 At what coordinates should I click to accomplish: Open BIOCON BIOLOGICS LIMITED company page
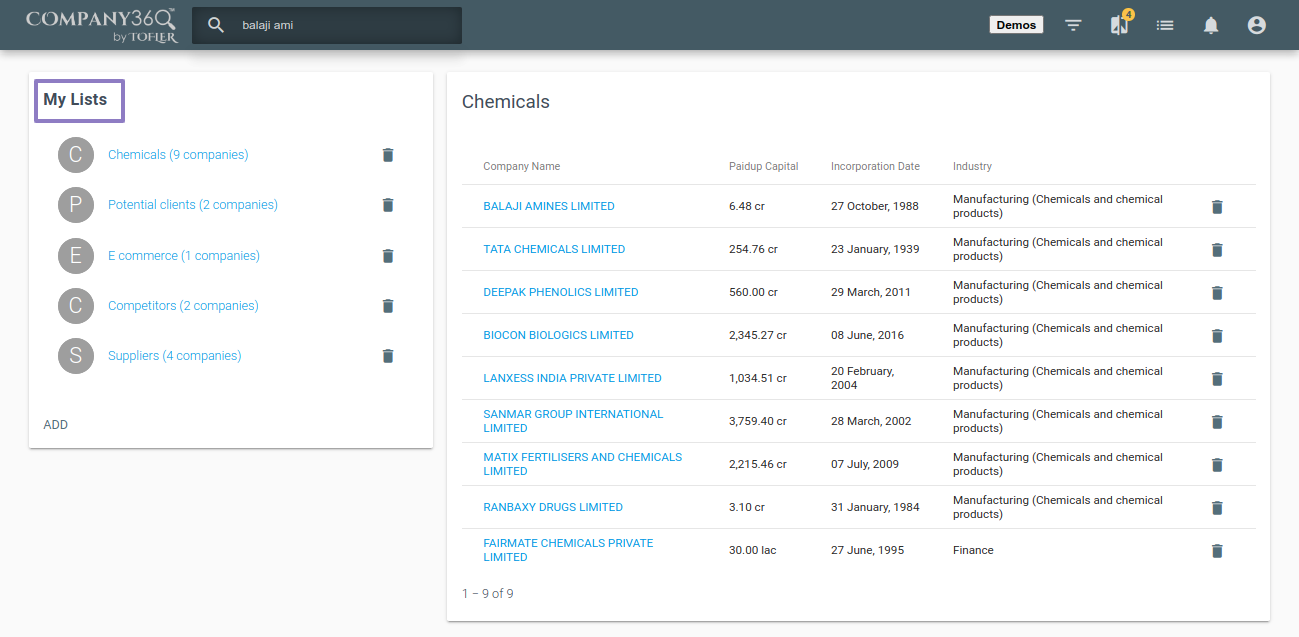(x=558, y=336)
